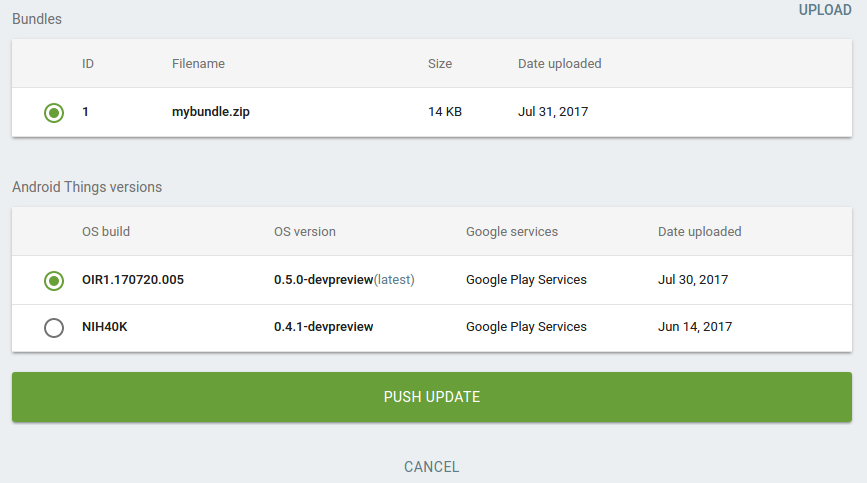Click the 0.5.0-devpreview version text
Screen dimensions: 867x483
[323, 280]
